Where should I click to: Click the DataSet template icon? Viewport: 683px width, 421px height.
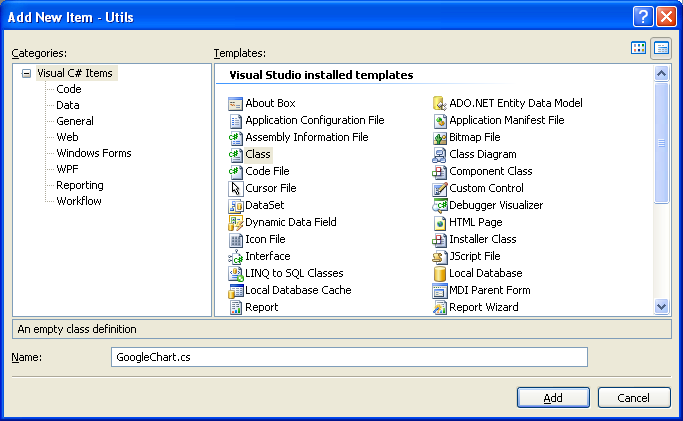click(235, 205)
